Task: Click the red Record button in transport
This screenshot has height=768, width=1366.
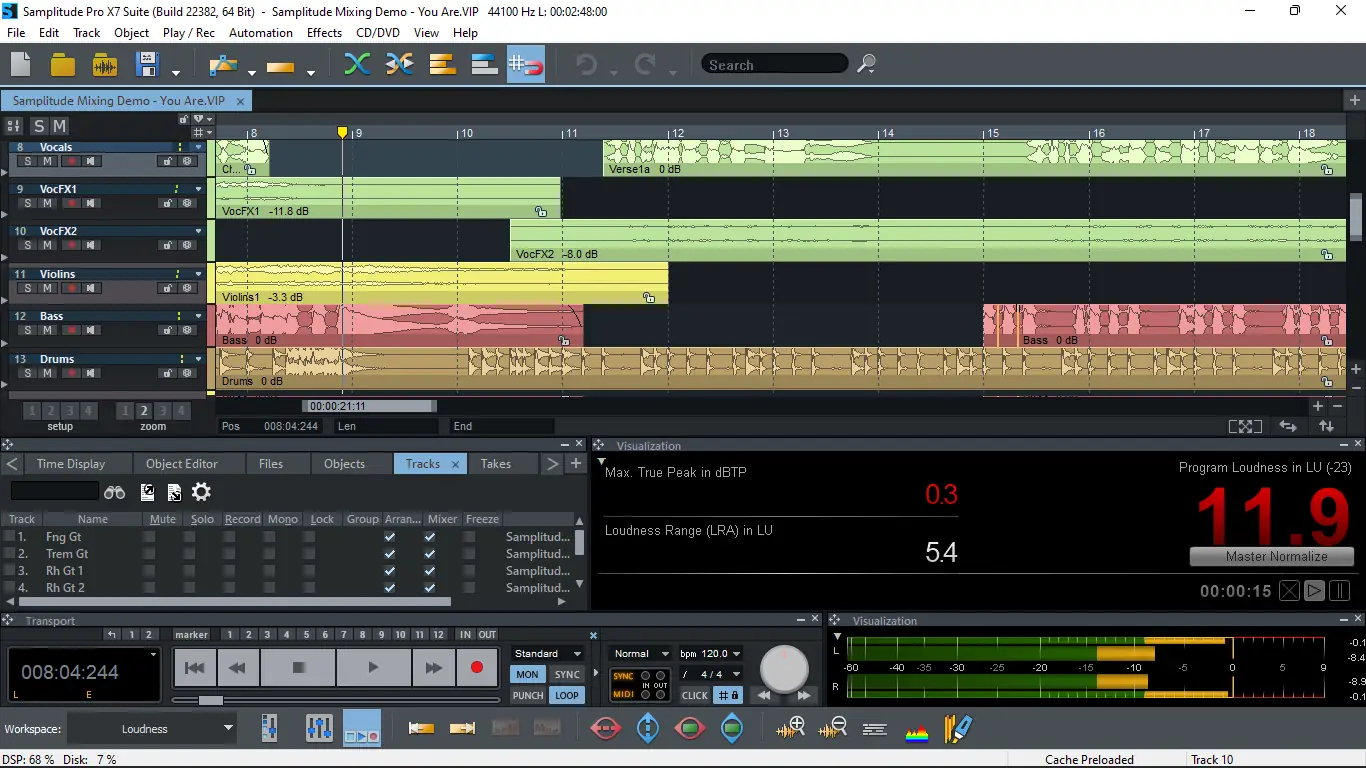Action: tap(477, 667)
